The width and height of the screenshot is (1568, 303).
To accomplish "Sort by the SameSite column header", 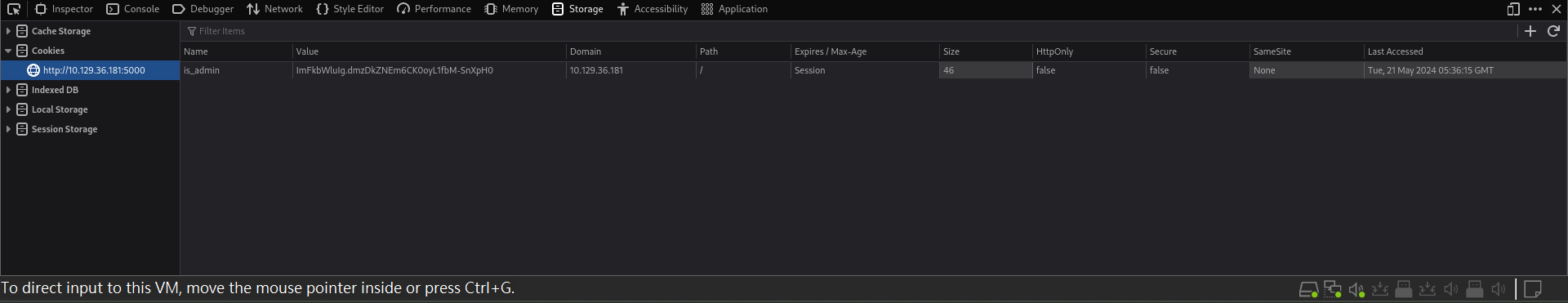I will point(1307,51).
